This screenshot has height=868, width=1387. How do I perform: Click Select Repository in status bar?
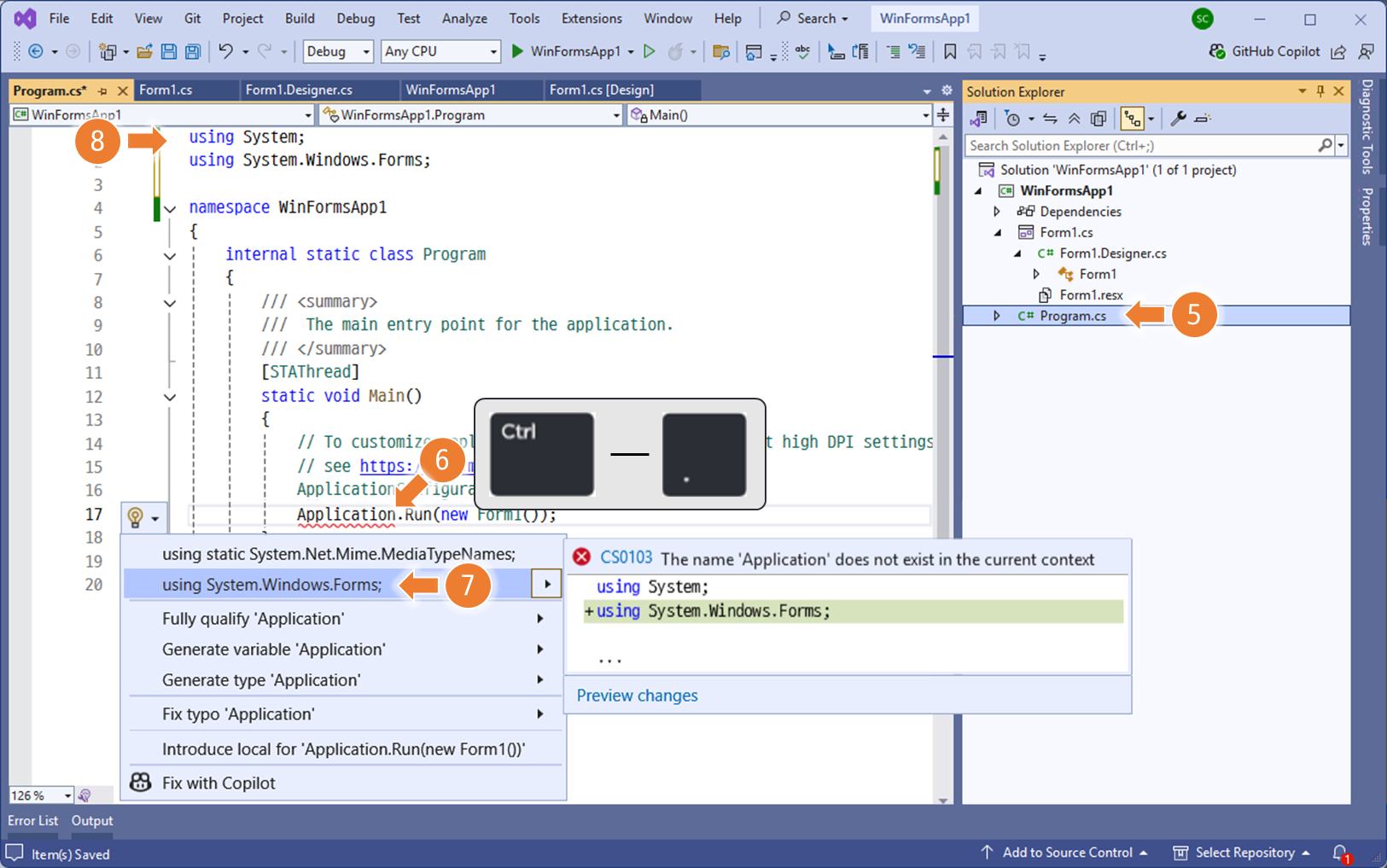click(x=1242, y=853)
